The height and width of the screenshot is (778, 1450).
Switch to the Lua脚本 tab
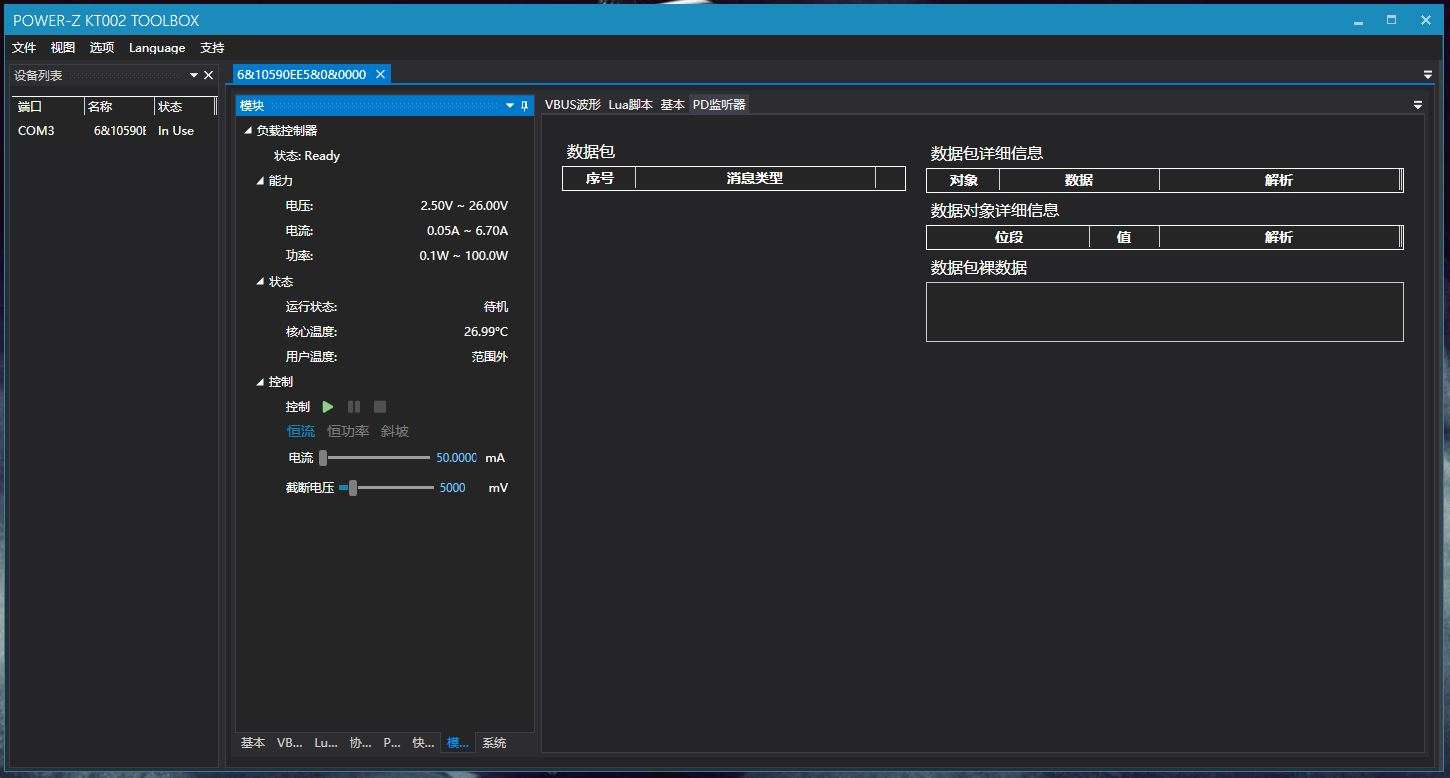point(630,105)
